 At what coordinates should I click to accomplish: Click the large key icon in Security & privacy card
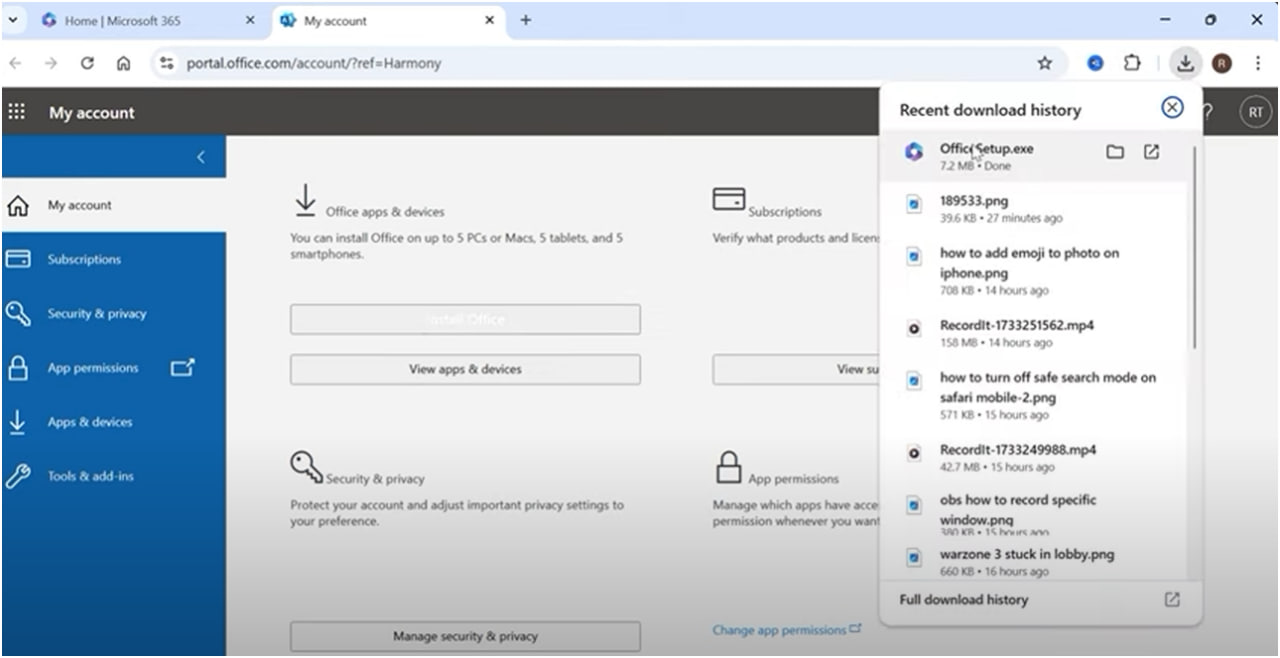(x=306, y=468)
